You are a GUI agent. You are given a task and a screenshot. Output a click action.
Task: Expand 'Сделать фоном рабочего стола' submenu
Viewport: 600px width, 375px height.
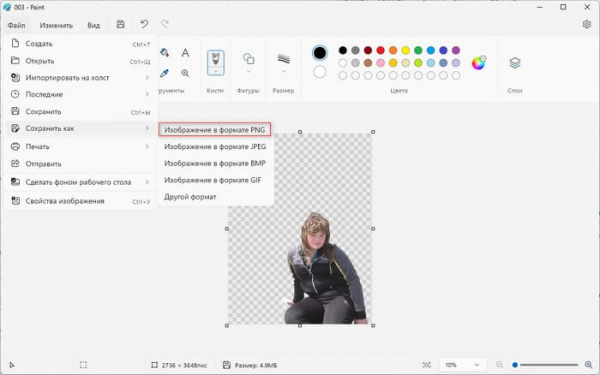pos(147,182)
